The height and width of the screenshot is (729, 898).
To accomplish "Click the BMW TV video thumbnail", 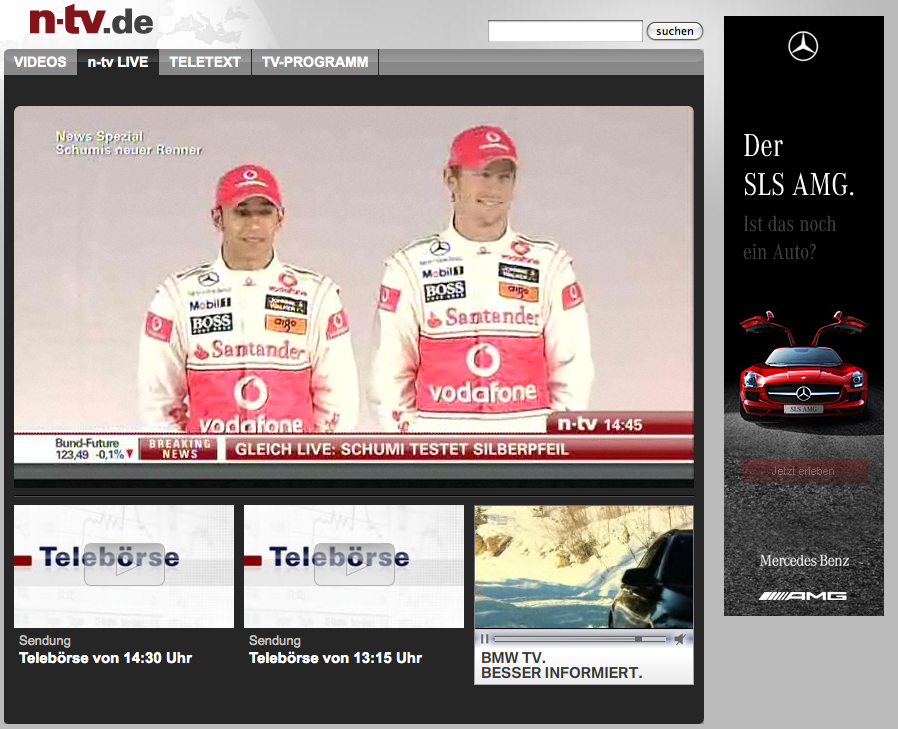I will [583, 566].
